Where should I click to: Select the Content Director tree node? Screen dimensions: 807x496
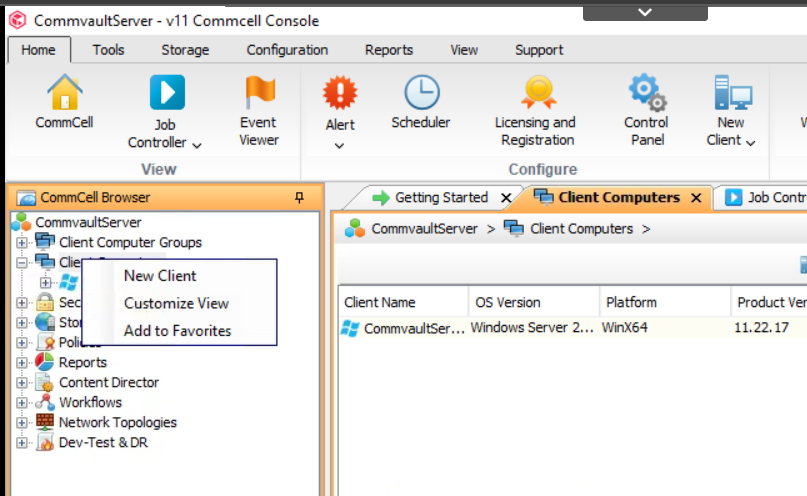(109, 382)
